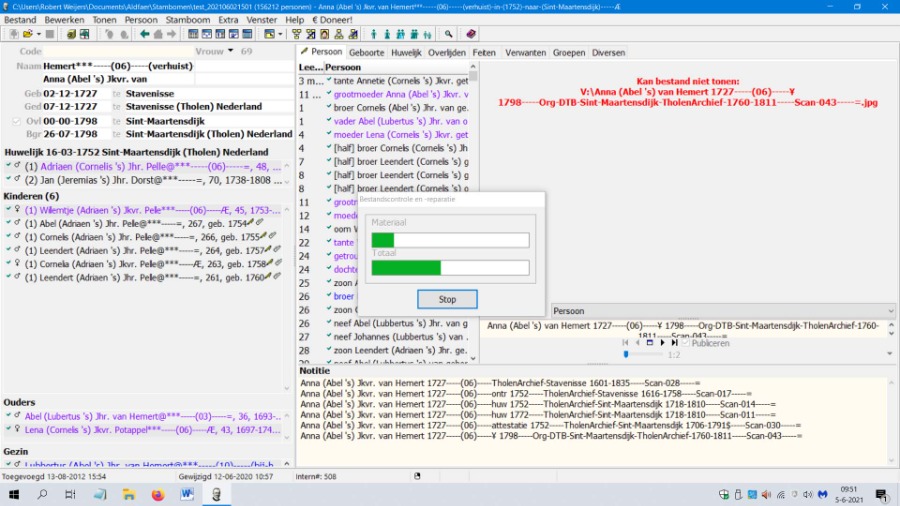Click the book icon in toolbar
The image size is (900, 506).
(x=471, y=34)
